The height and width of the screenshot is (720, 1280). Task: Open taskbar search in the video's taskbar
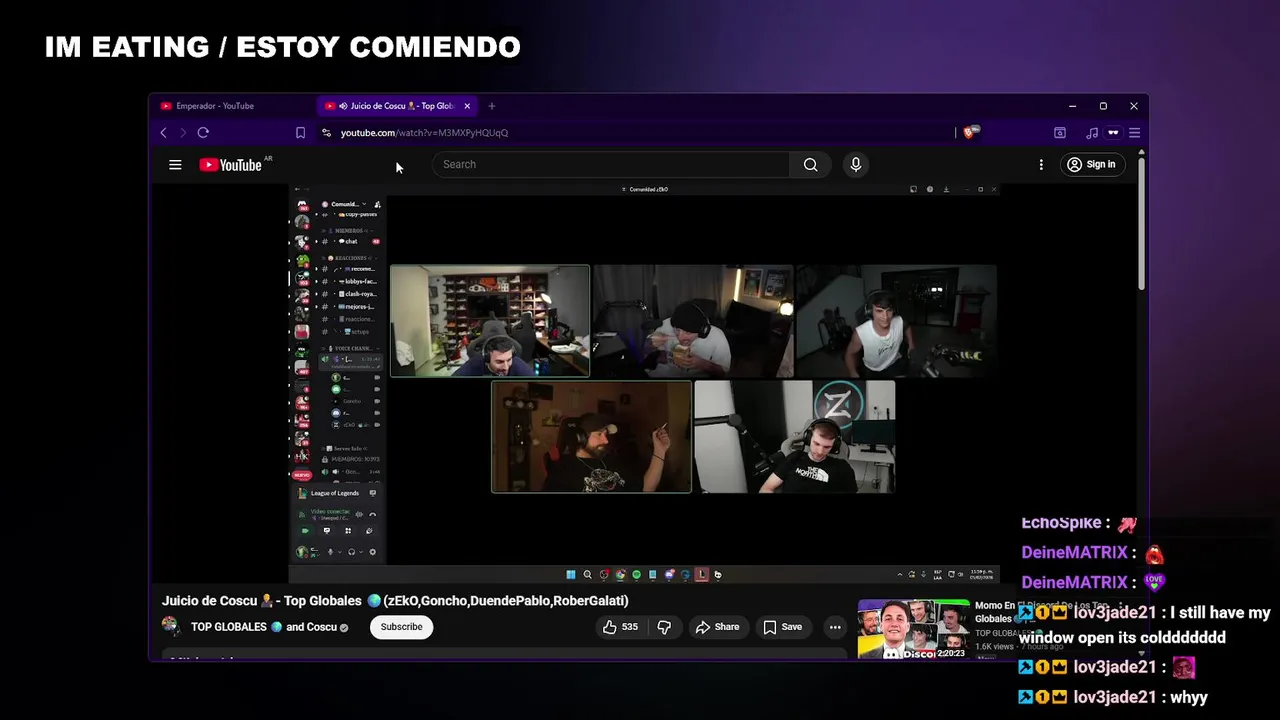pyautogui.click(x=587, y=575)
